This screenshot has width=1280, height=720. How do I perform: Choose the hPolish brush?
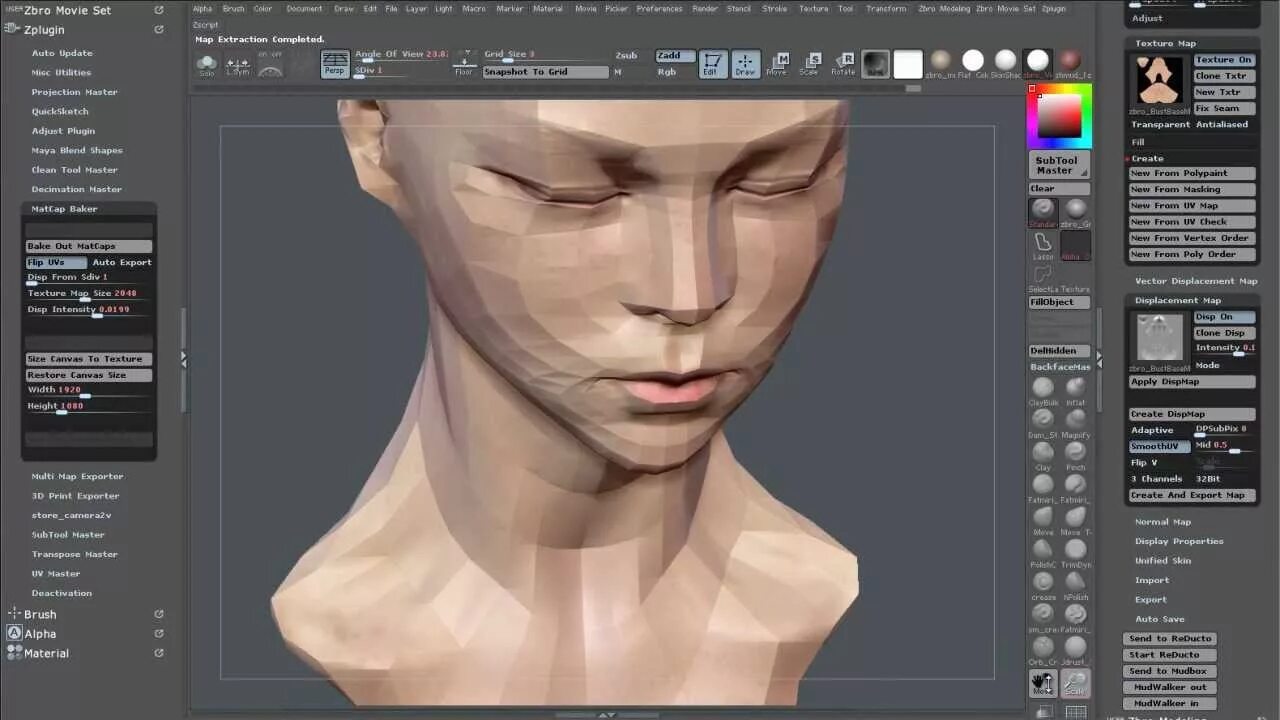point(1075,585)
